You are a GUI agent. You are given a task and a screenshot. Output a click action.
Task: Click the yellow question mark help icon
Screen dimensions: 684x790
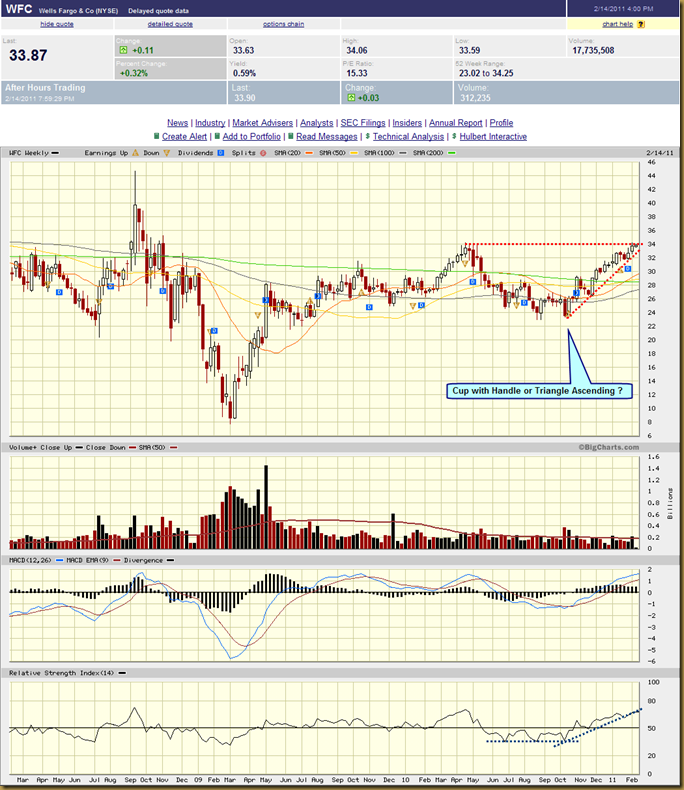pos(641,24)
